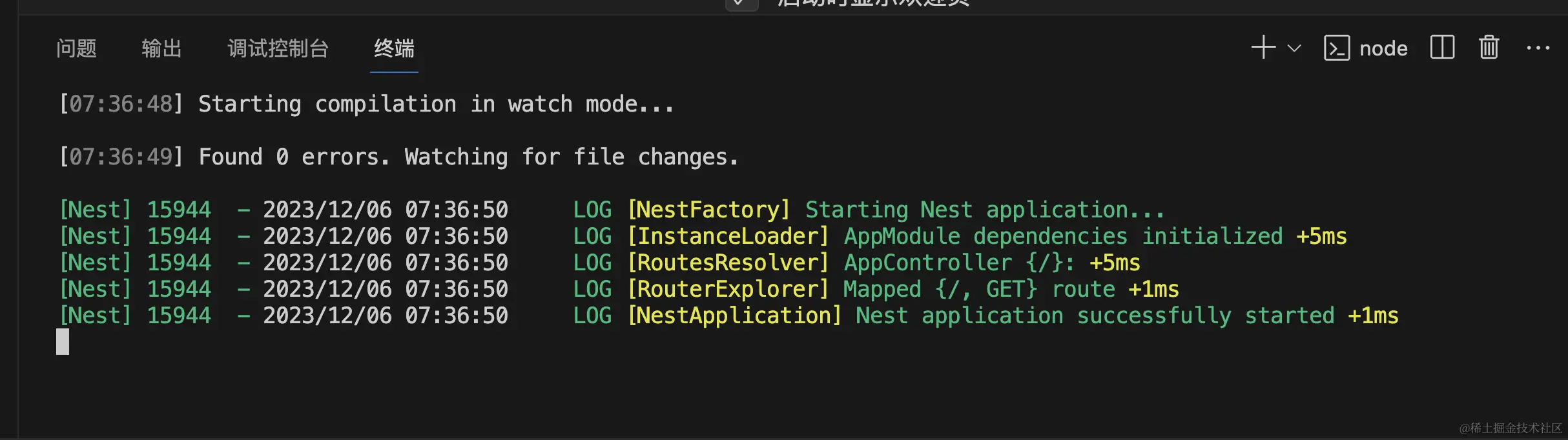Viewport: 1568px width, 440px height.
Task: Click the RoutesResolver AppController log line
Action: pos(599,263)
